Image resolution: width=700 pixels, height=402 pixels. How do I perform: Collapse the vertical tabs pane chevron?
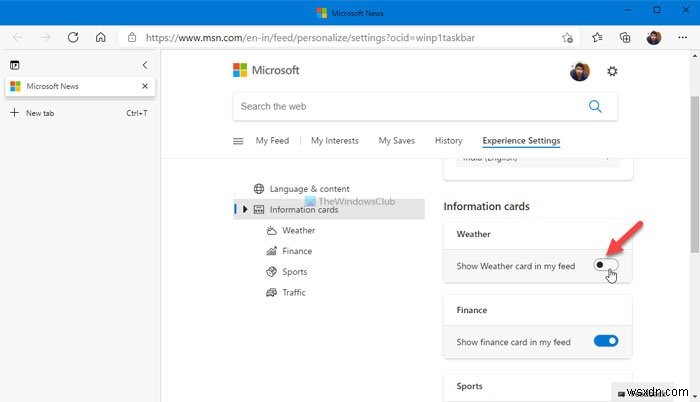coord(145,64)
